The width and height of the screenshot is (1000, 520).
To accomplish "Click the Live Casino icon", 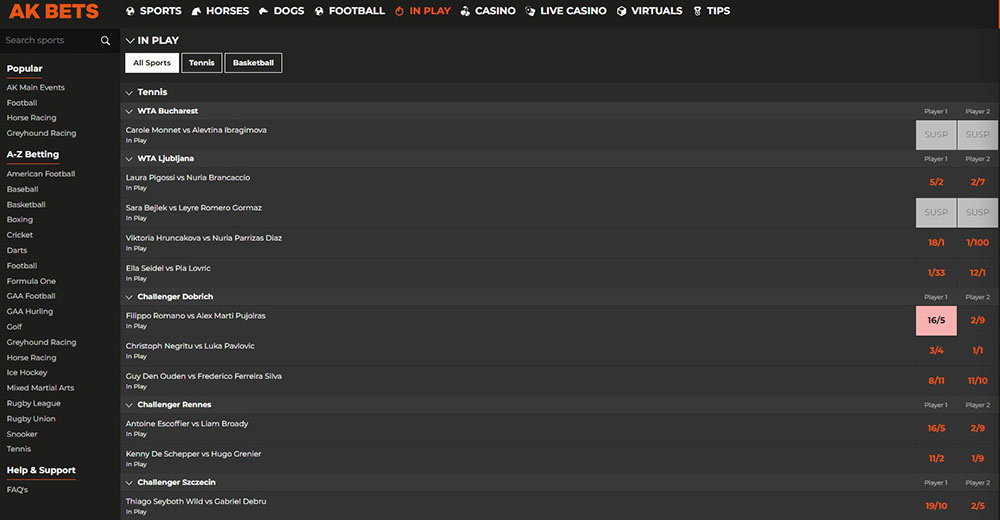I will [x=530, y=11].
